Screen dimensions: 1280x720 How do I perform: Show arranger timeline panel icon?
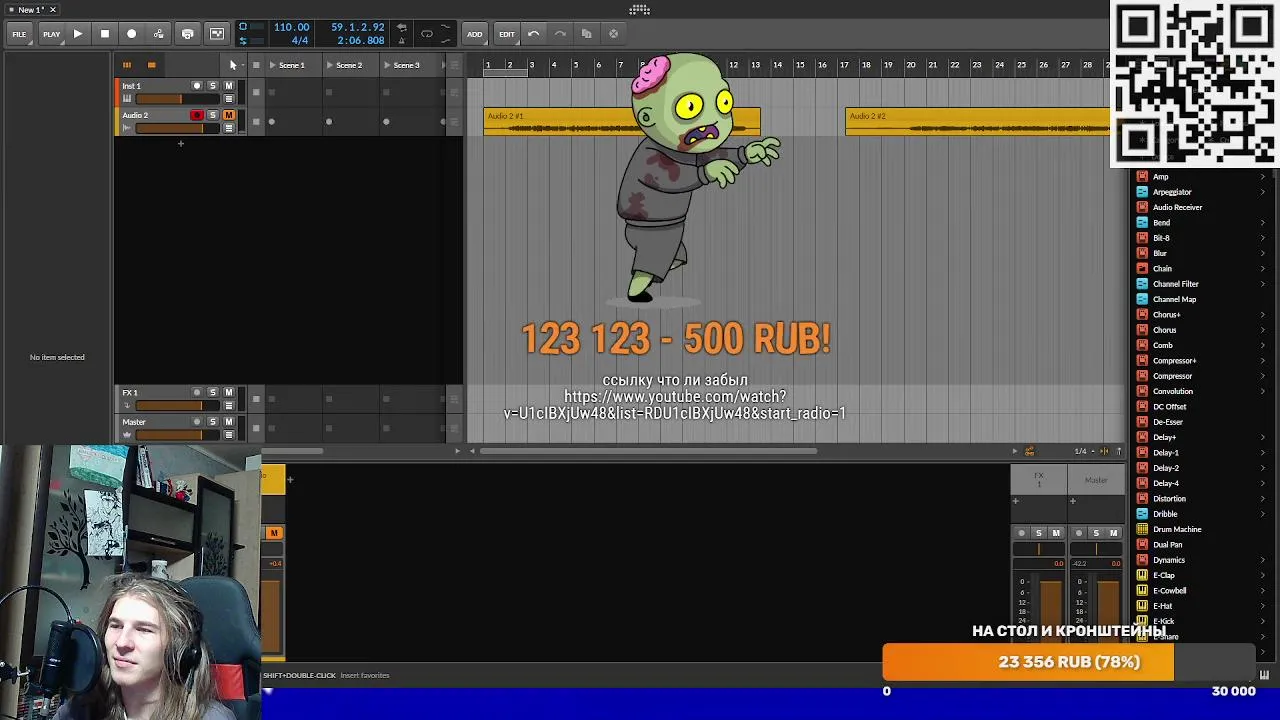(151, 65)
